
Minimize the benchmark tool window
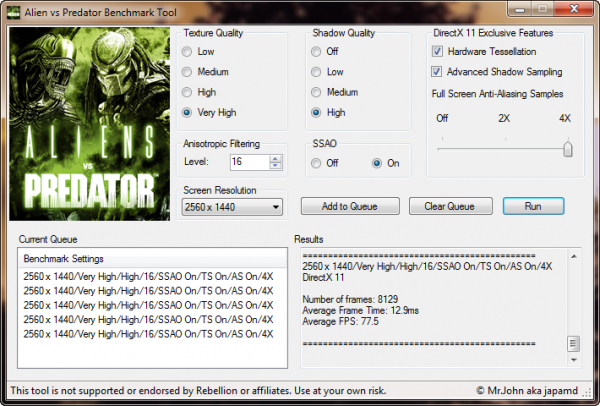coord(520,9)
